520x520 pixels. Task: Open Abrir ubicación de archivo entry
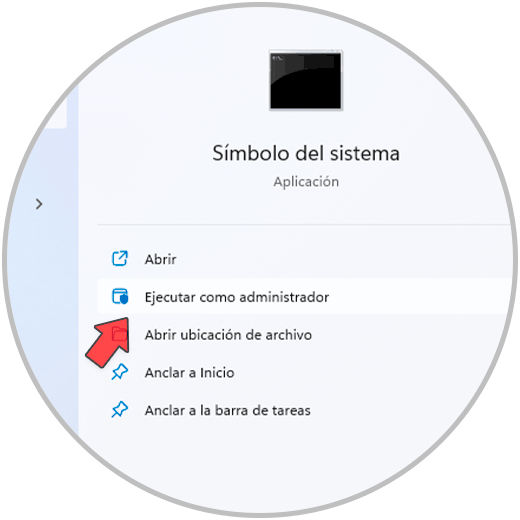click(x=228, y=335)
